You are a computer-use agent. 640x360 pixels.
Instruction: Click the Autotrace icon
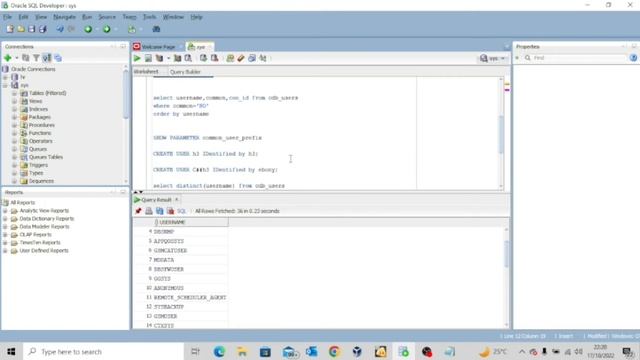[x=178, y=58]
